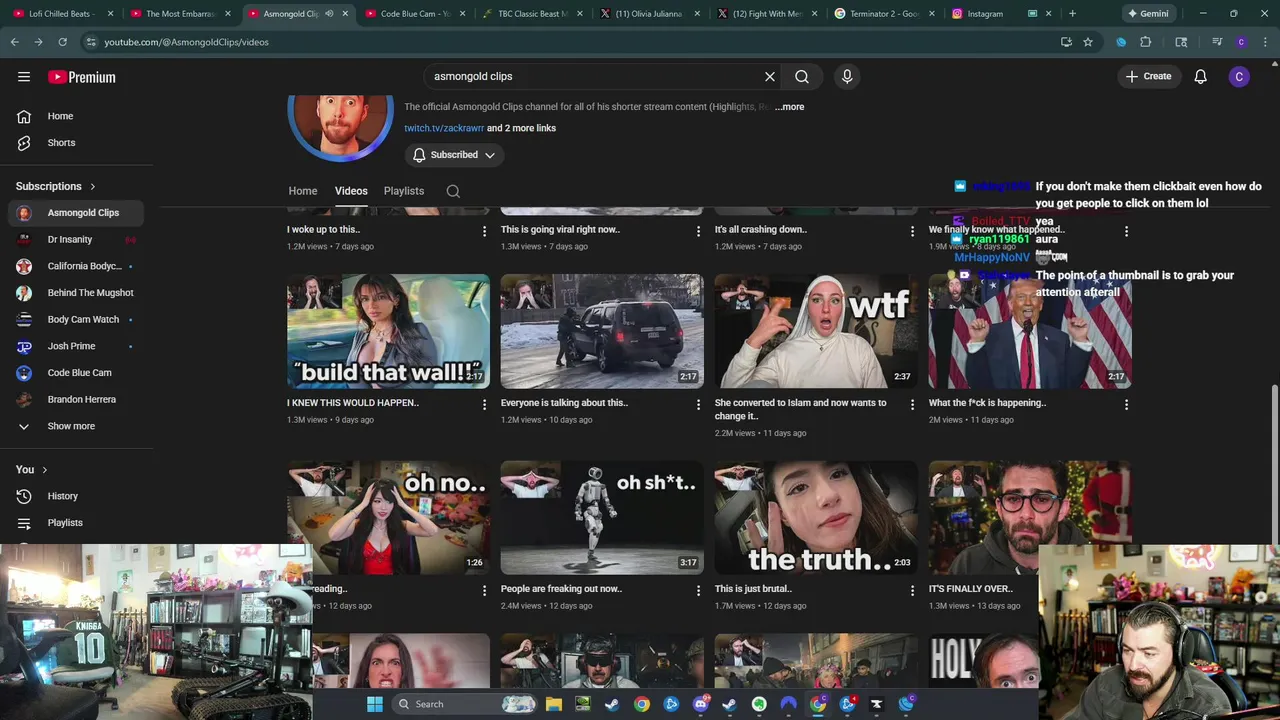This screenshot has width=1280, height=720.
Task: Expand channel description with ...more
Action: (x=789, y=106)
